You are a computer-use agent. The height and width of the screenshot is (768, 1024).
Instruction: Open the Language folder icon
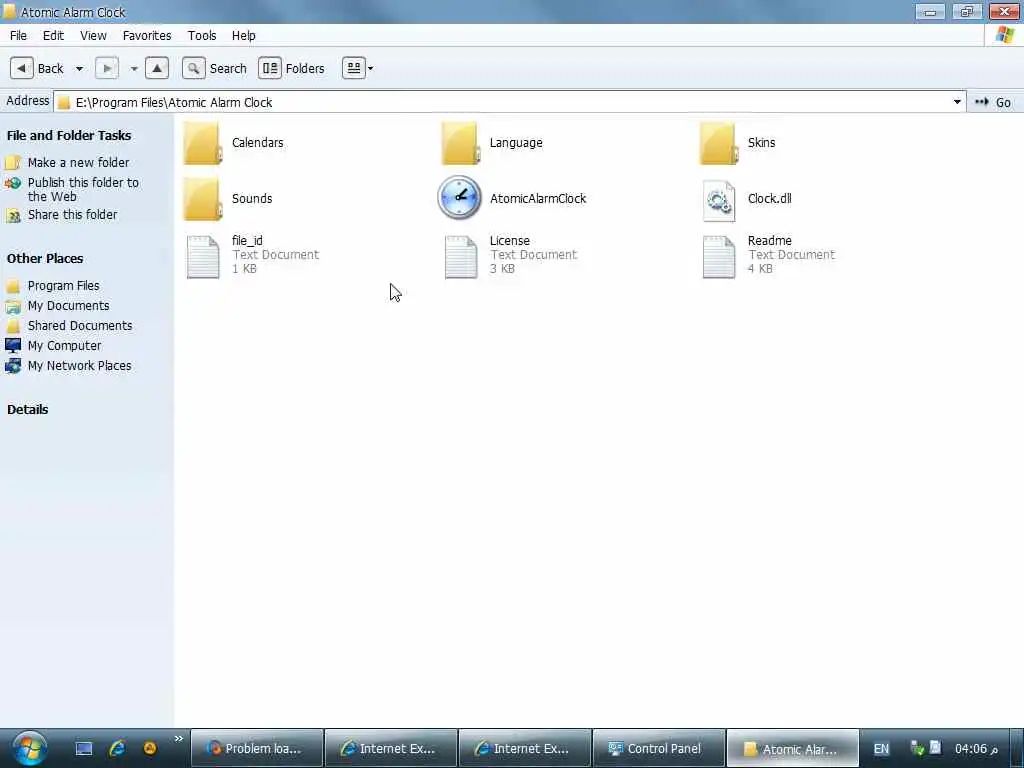[460, 143]
